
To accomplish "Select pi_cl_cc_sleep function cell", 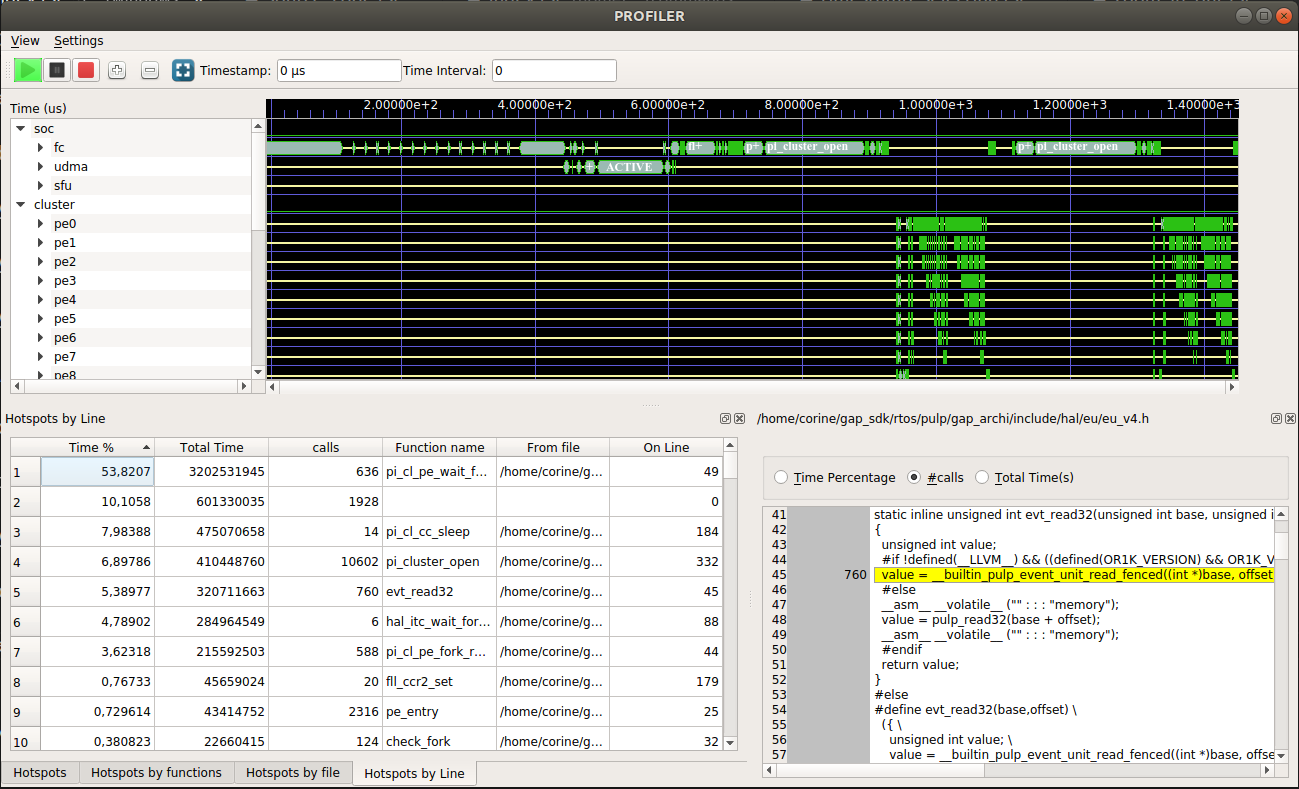I will click(440, 532).
